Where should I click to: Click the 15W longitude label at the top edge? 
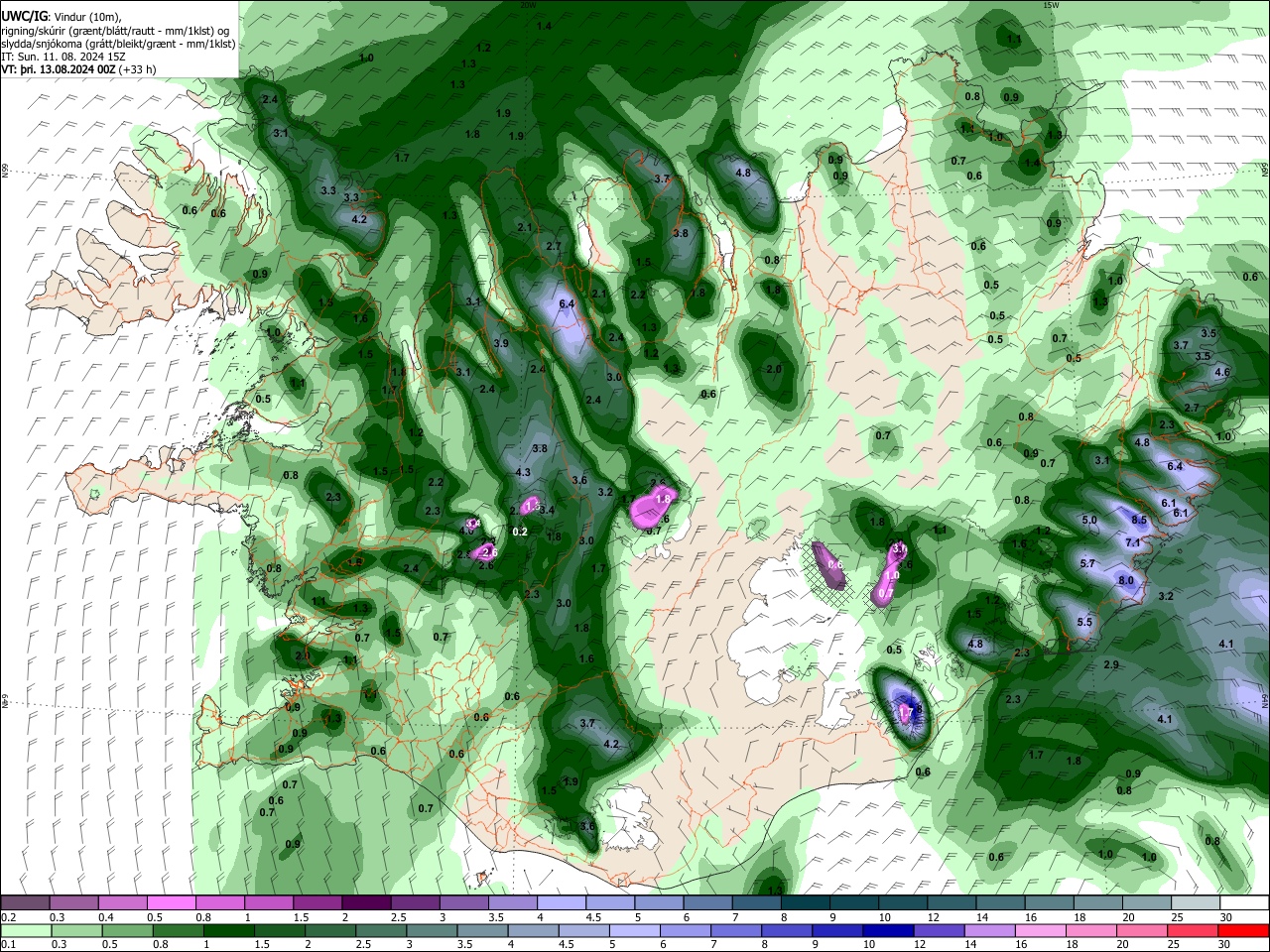pyautogui.click(x=1052, y=5)
